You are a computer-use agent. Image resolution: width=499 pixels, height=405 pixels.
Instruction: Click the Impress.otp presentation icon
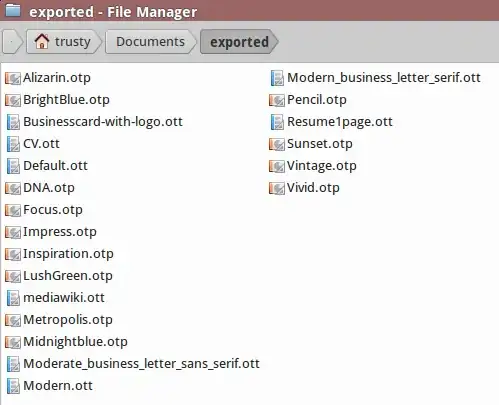(13, 232)
